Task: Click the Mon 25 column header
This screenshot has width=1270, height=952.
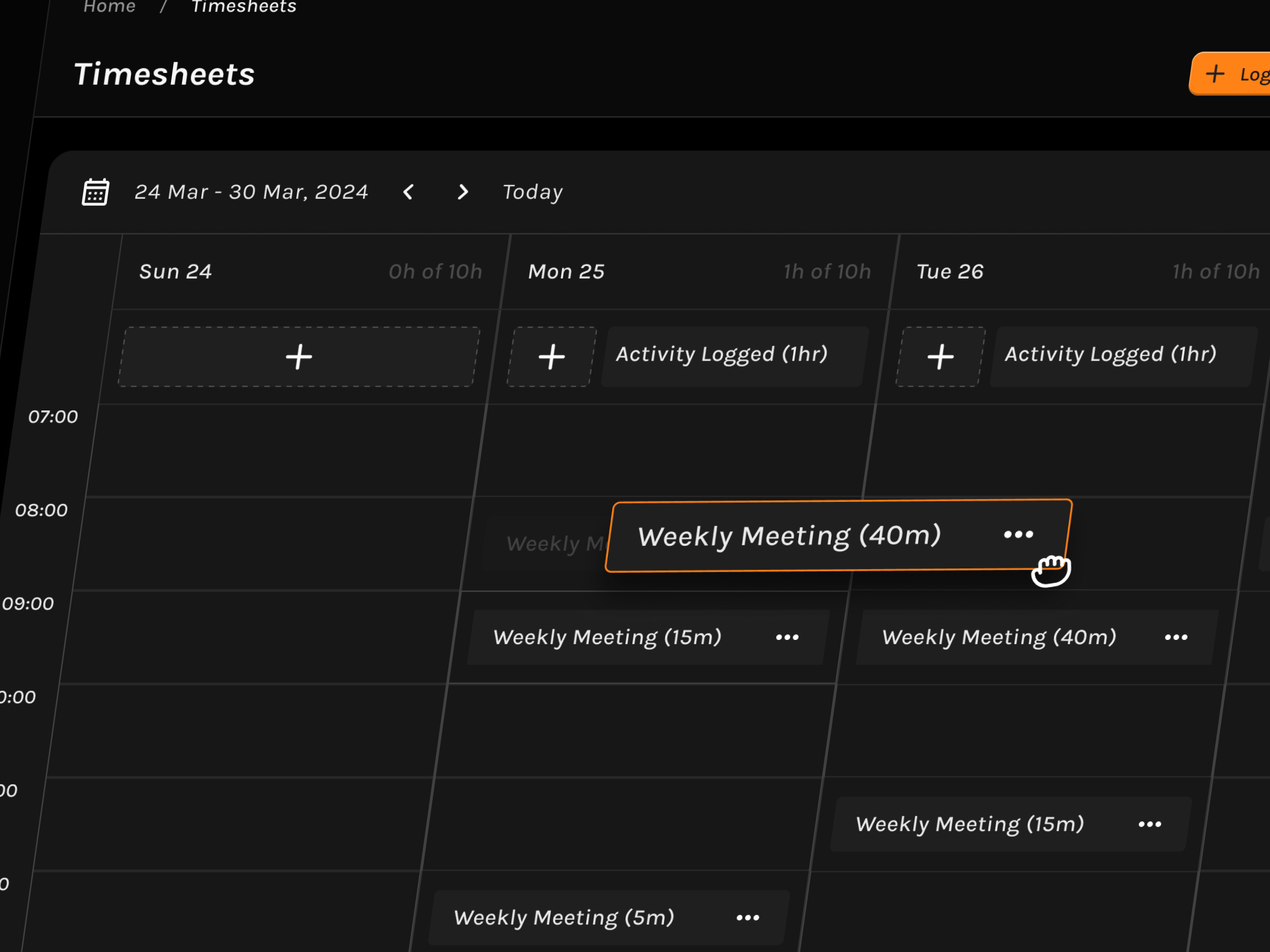Action: pos(567,271)
